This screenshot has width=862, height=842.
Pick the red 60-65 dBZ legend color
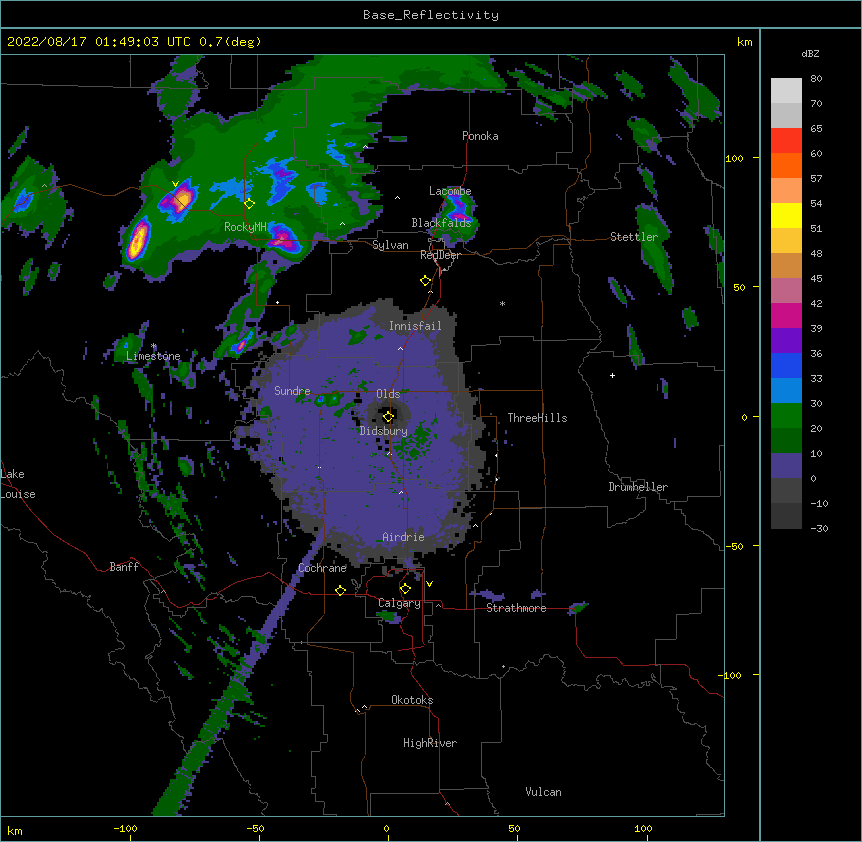pos(786,141)
